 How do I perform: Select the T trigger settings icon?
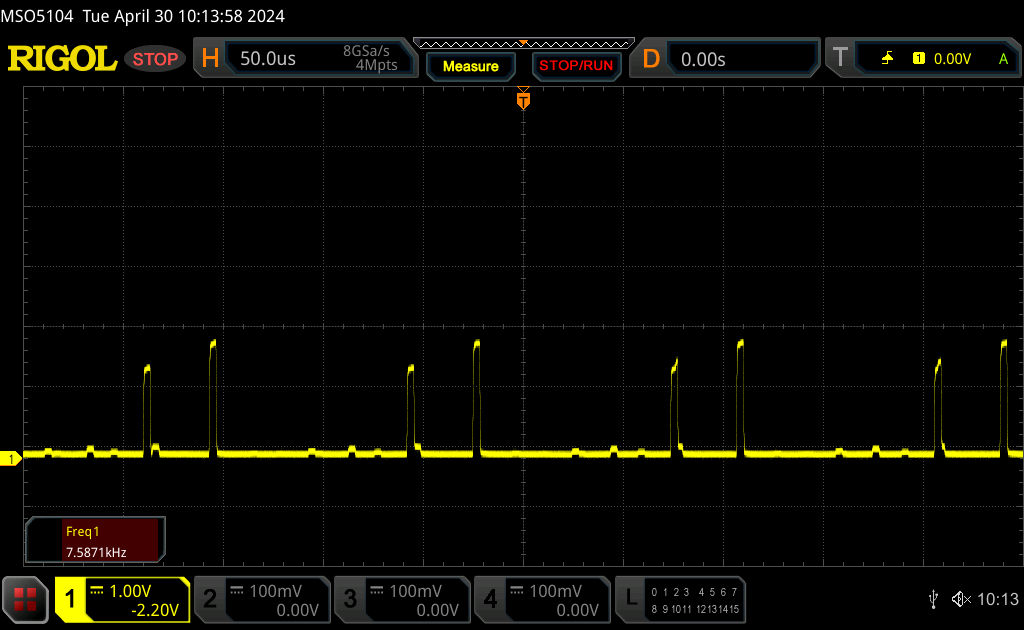tap(840, 59)
